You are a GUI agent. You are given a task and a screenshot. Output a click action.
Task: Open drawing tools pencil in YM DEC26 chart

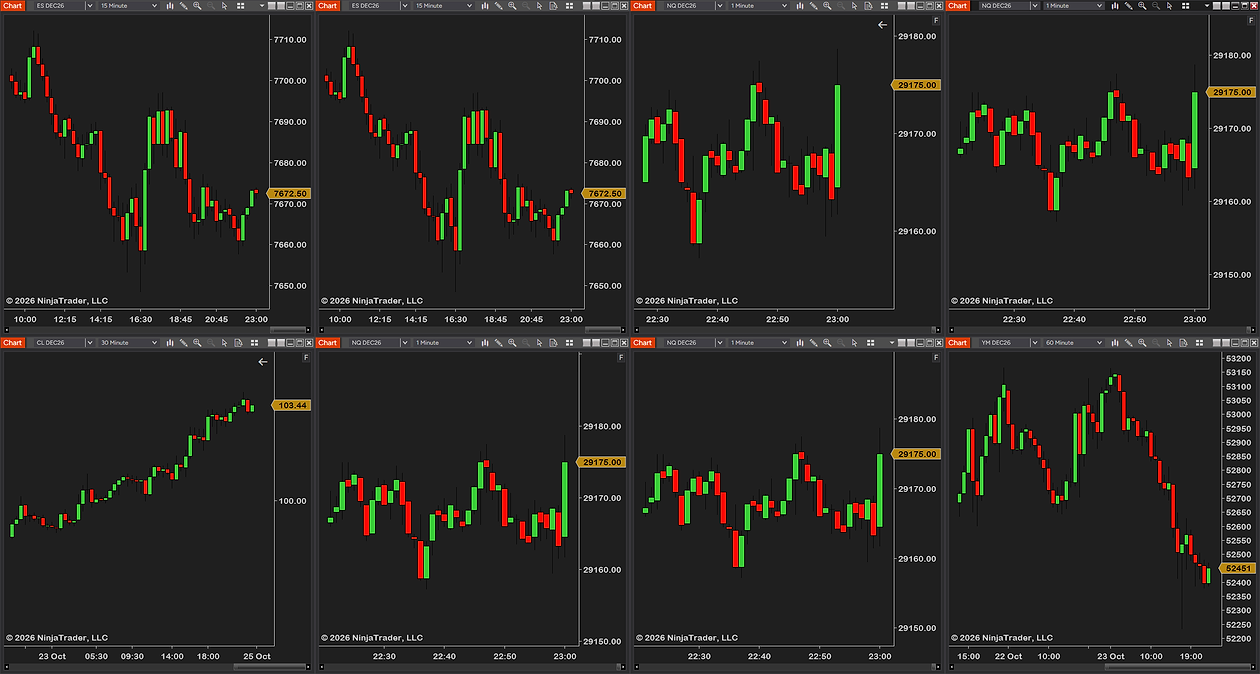tap(1129, 343)
